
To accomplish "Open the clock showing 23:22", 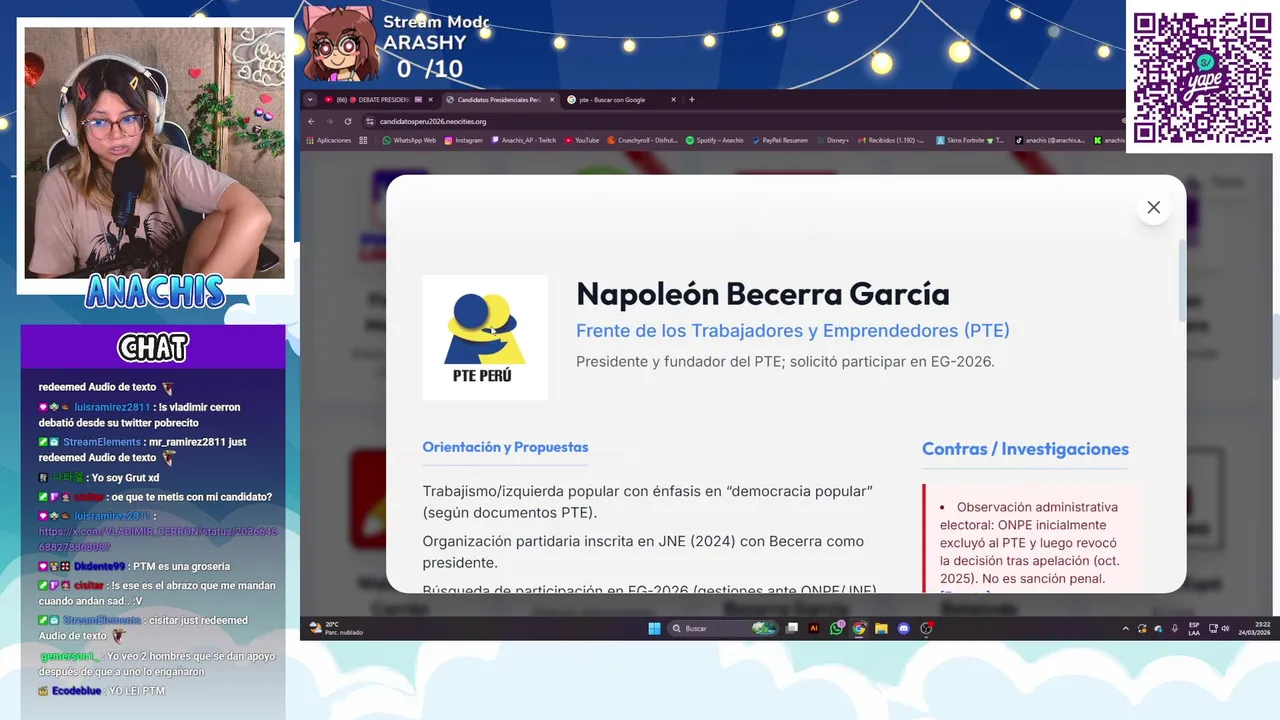I will pyautogui.click(x=1257, y=628).
